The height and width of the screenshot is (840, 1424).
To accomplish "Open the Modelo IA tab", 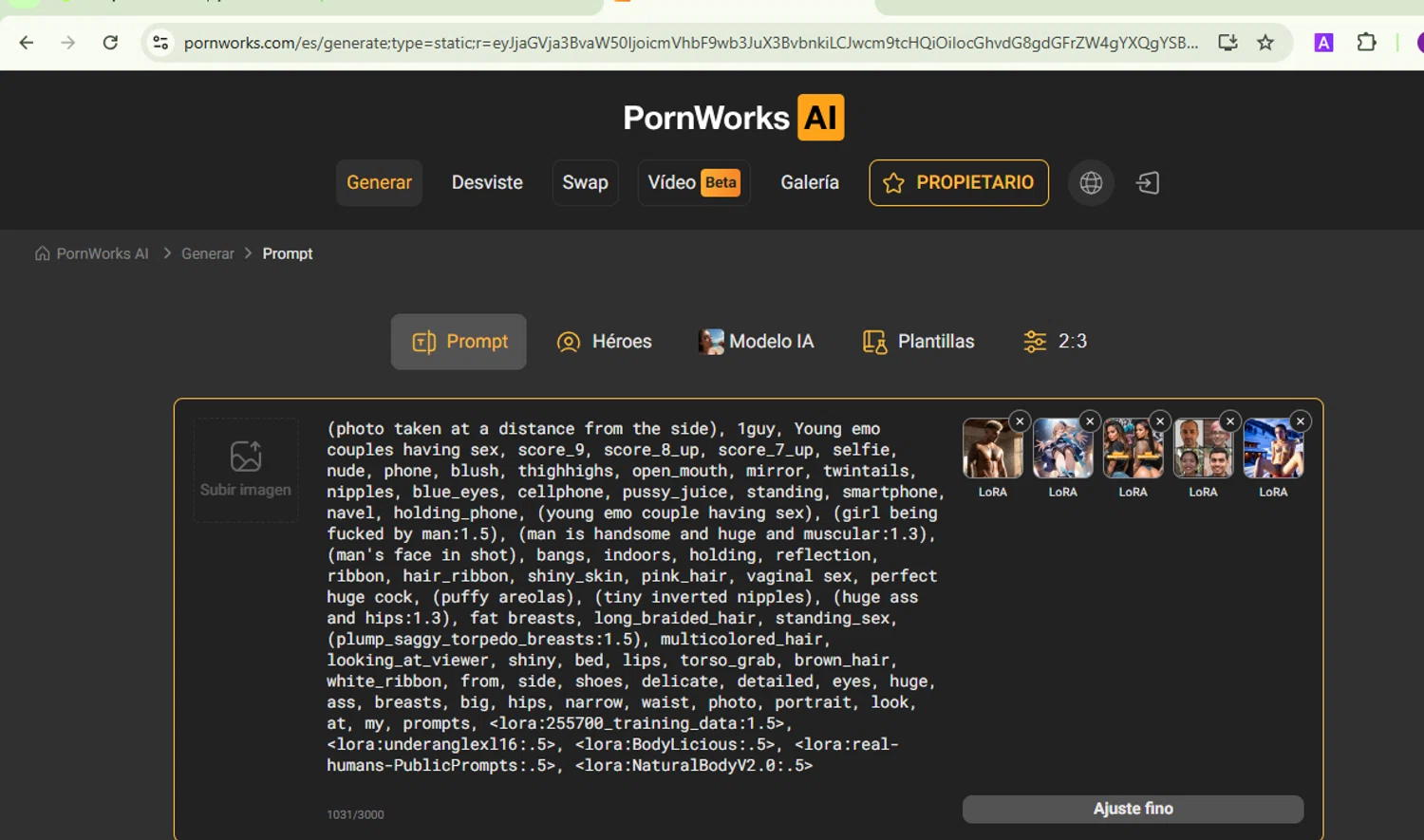I will pyautogui.click(x=757, y=342).
